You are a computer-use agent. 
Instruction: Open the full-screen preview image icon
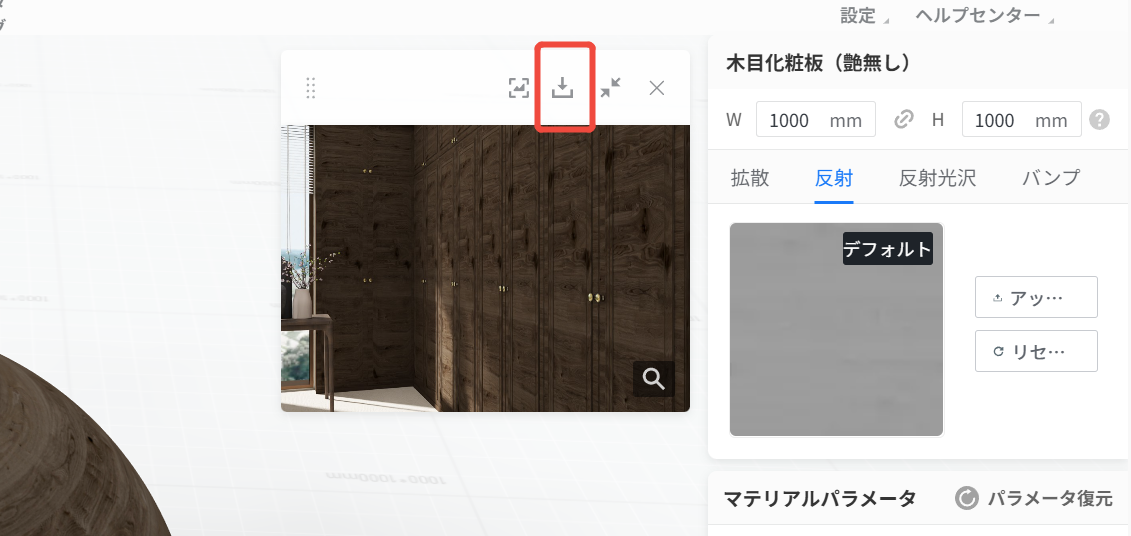(x=519, y=88)
